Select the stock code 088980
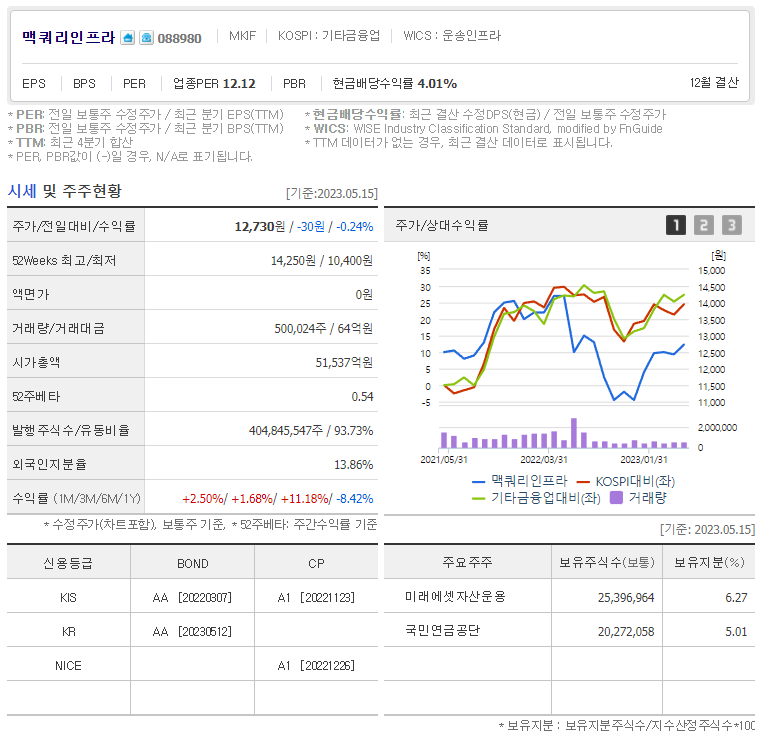Screen dimensions: 769x741 (x=179, y=38)
